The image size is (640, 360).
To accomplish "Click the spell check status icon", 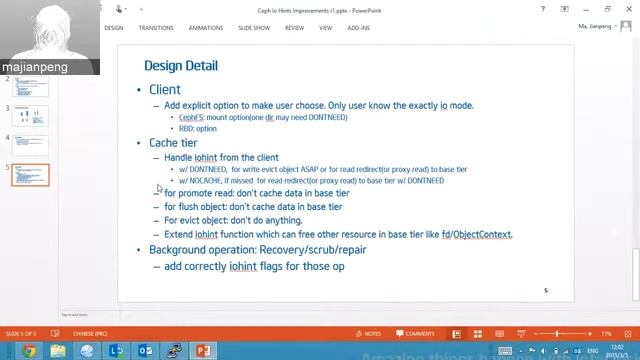I will (55, 333).
